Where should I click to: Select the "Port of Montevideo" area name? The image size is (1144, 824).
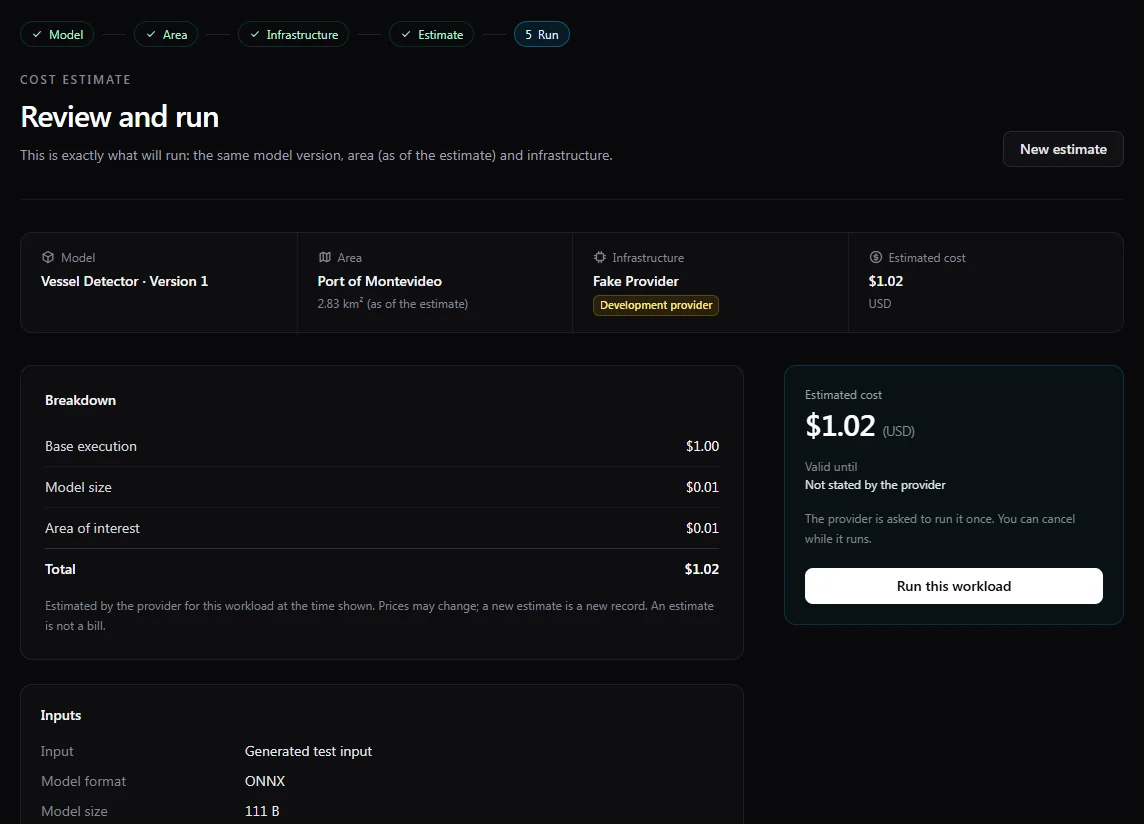379,281
